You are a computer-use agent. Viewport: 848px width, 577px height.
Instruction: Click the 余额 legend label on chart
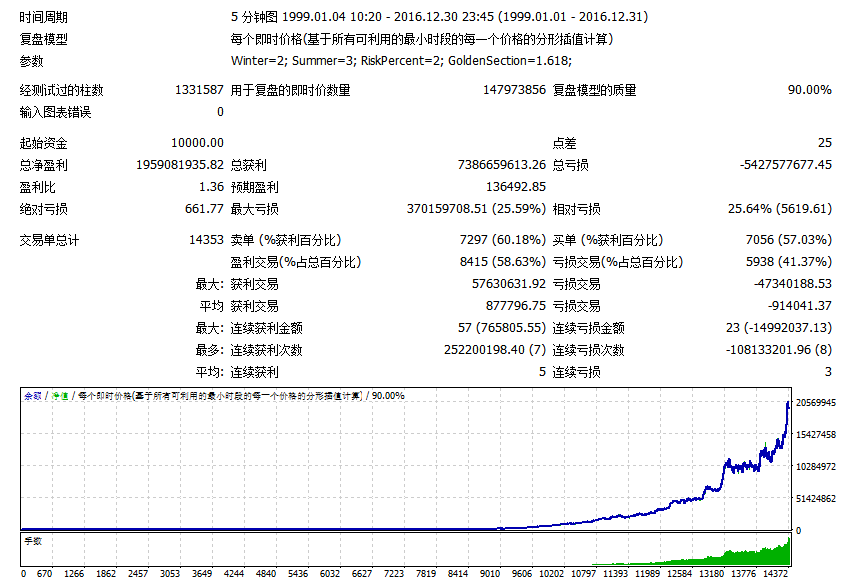(32, 396)
